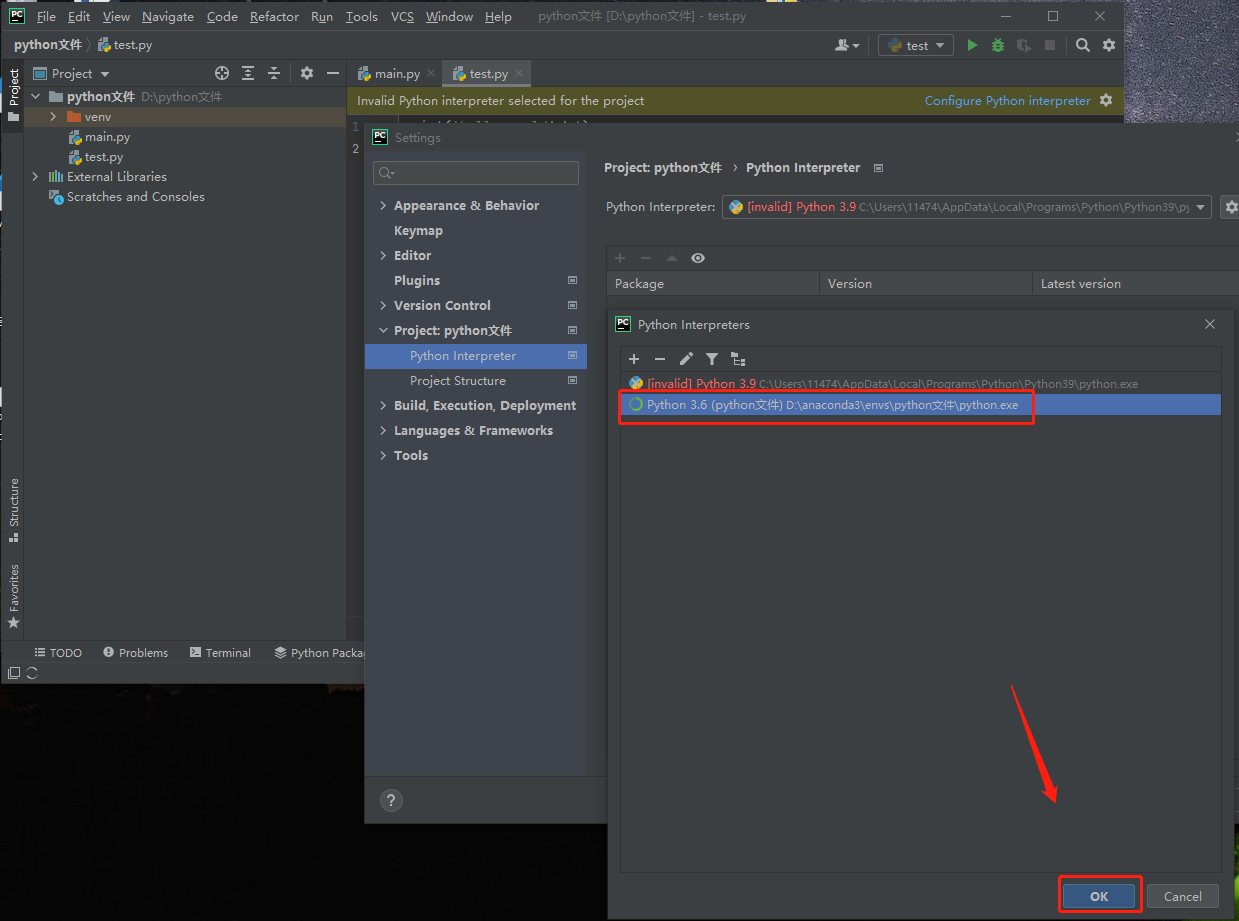
Task: Toggle tool window quick-access icon in status bar
Action: 14,673
